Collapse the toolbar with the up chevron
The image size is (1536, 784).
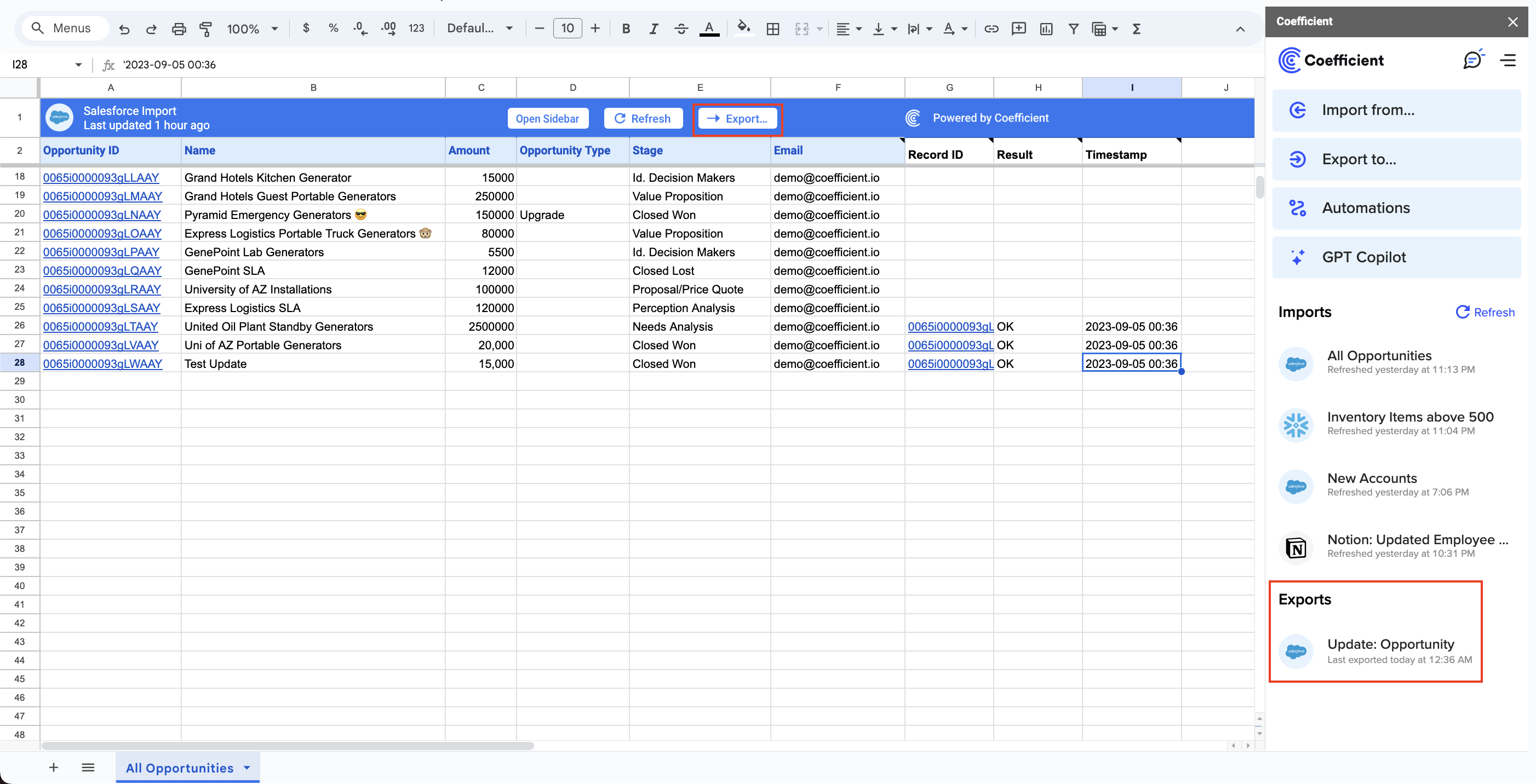click(x=1240, y=28)
